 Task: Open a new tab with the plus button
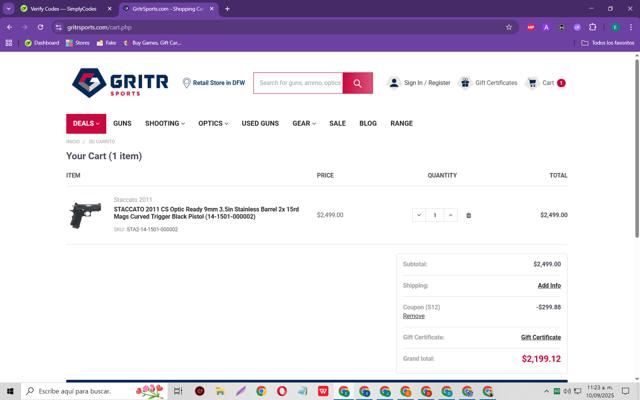(x=227, y=9)
